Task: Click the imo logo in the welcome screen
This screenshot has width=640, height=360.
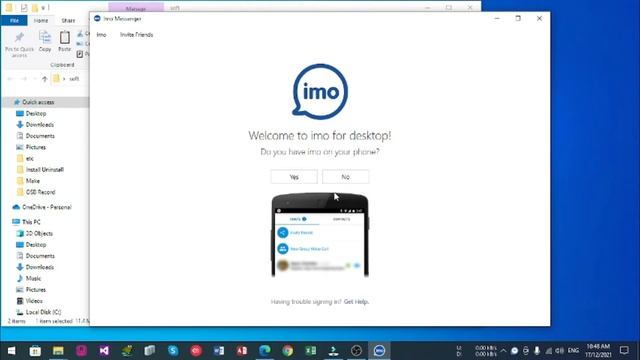Action: (320, 91)
